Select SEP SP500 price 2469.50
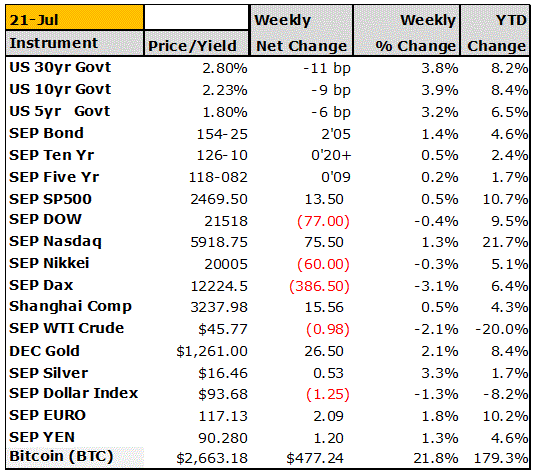 (219, 199)
